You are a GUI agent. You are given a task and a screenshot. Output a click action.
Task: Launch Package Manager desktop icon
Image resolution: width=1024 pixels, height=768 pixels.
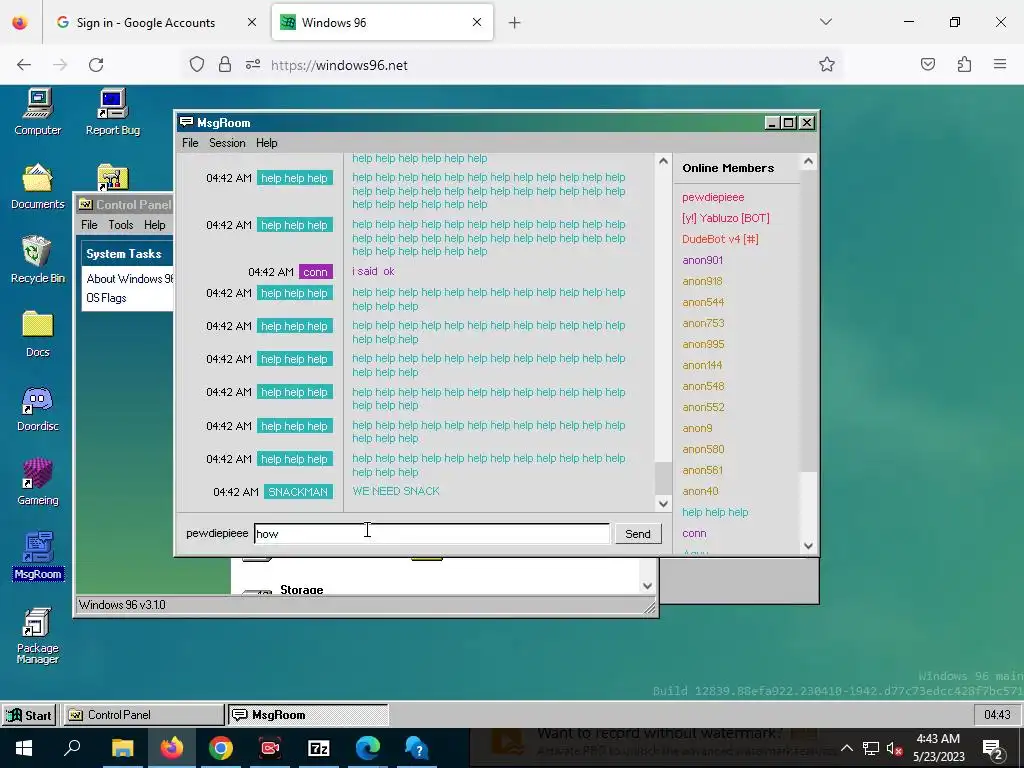click(x=37, y=635)
